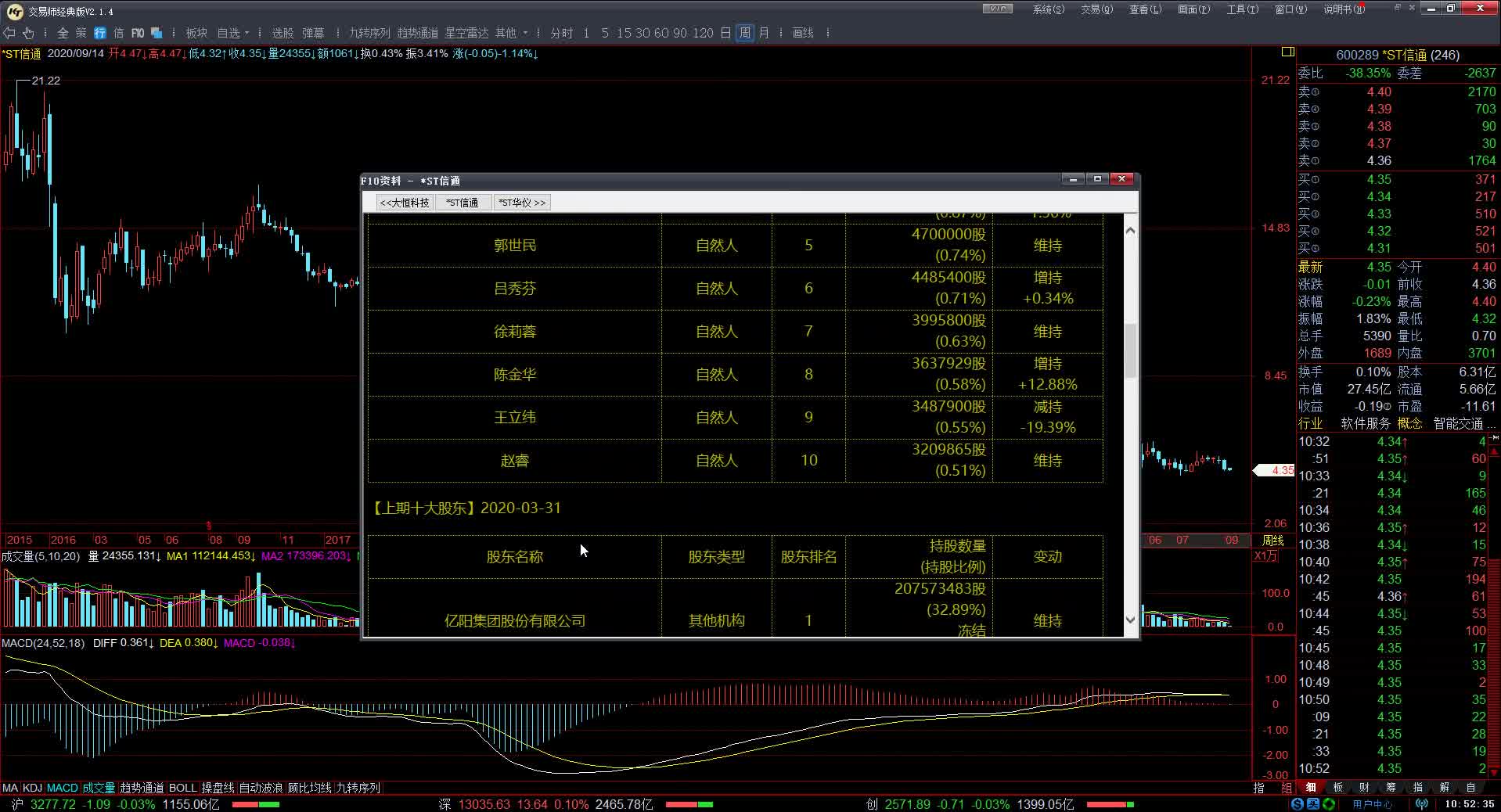Select the 60 minute period
The image size is (1501, 812).
pyautogui.click(x=661, y=33)
